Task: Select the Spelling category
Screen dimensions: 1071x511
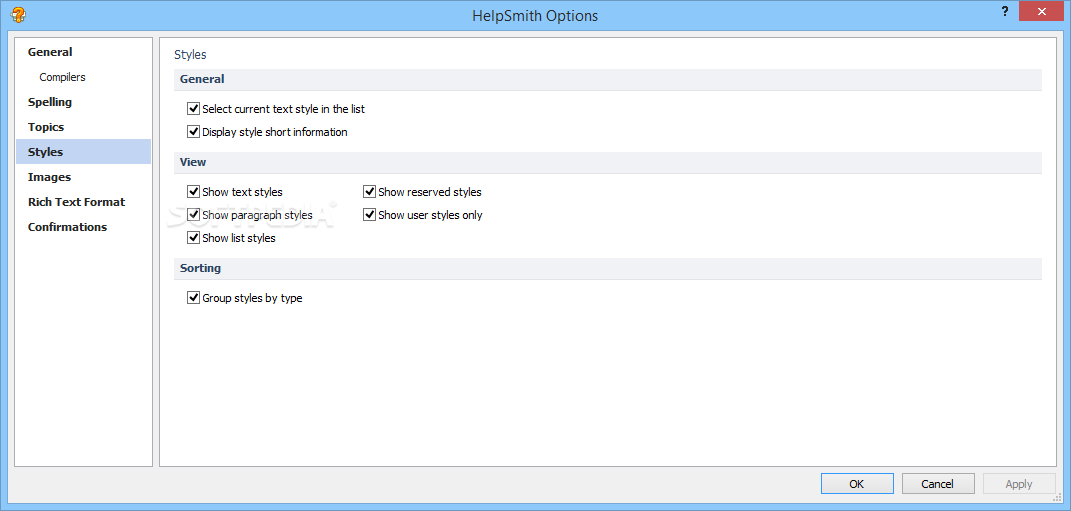Action: pos(83,102)
